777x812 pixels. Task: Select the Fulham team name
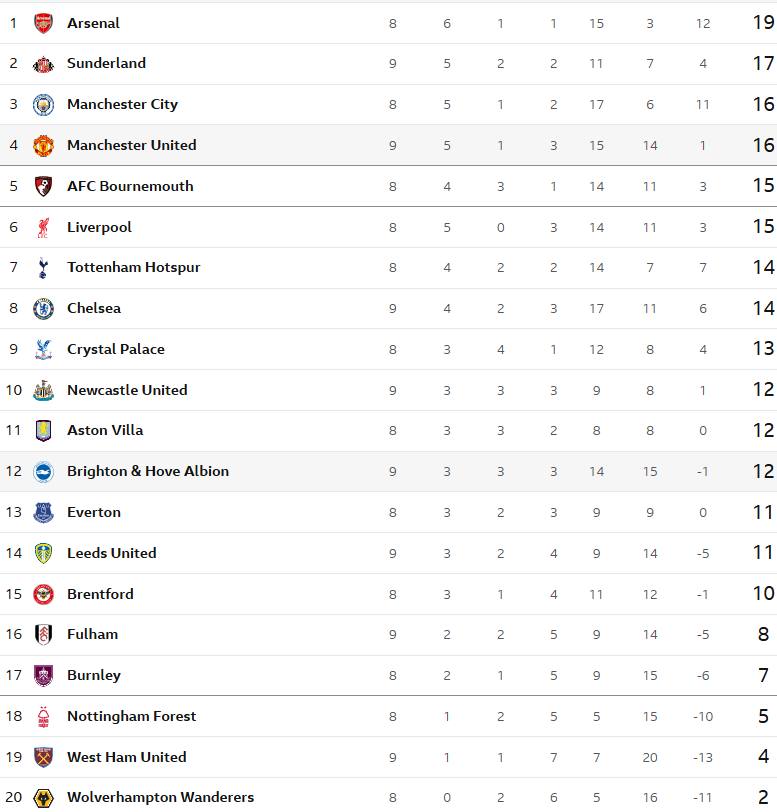pos(92,634)
